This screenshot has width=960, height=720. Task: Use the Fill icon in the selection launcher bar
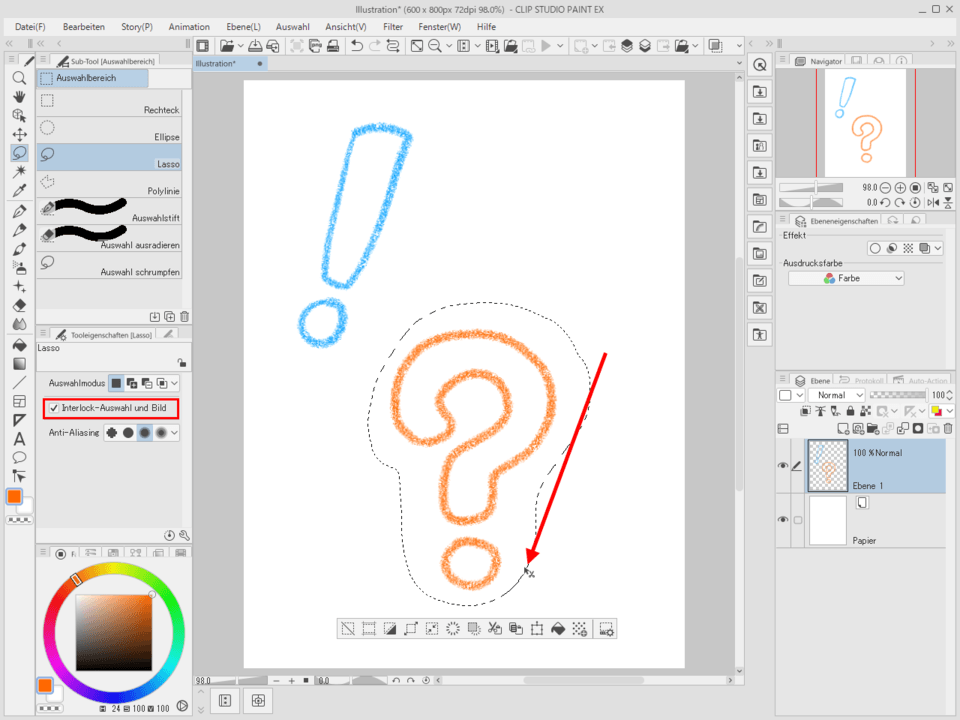click(560, 628)
